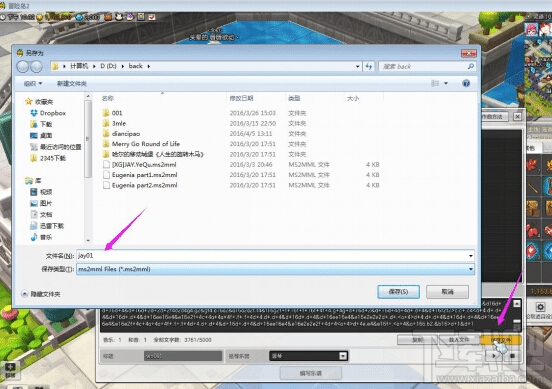Toggle hide folders at dialog bottom-left
Viewport: 552px width, 389px height.
click(41, 294)
